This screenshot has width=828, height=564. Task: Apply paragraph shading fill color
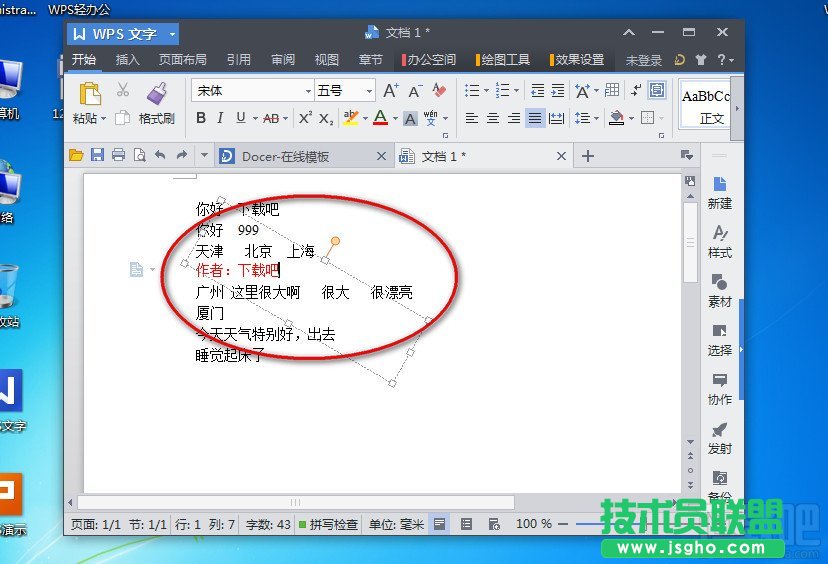tap(616, 118)
